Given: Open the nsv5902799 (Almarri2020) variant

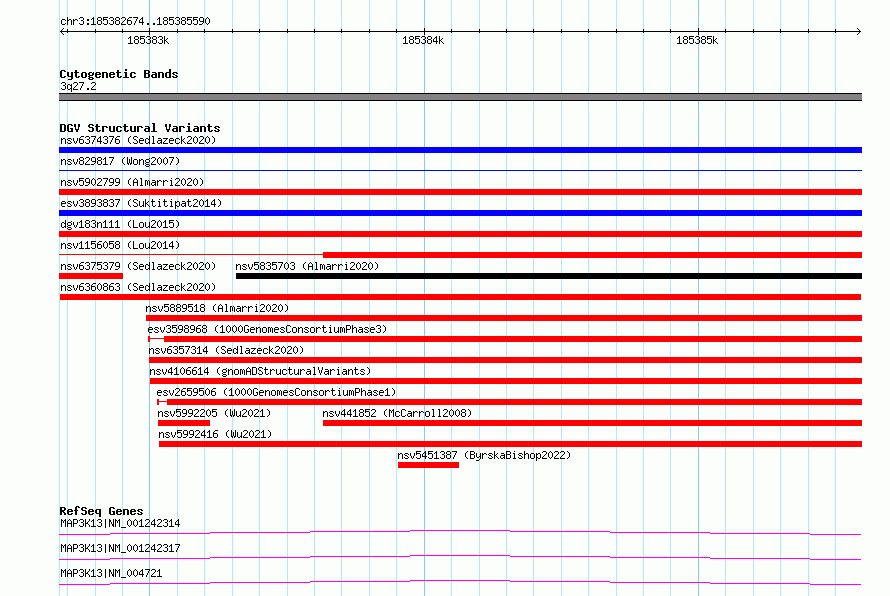Looking at the screenshot, I should [132, 182].
